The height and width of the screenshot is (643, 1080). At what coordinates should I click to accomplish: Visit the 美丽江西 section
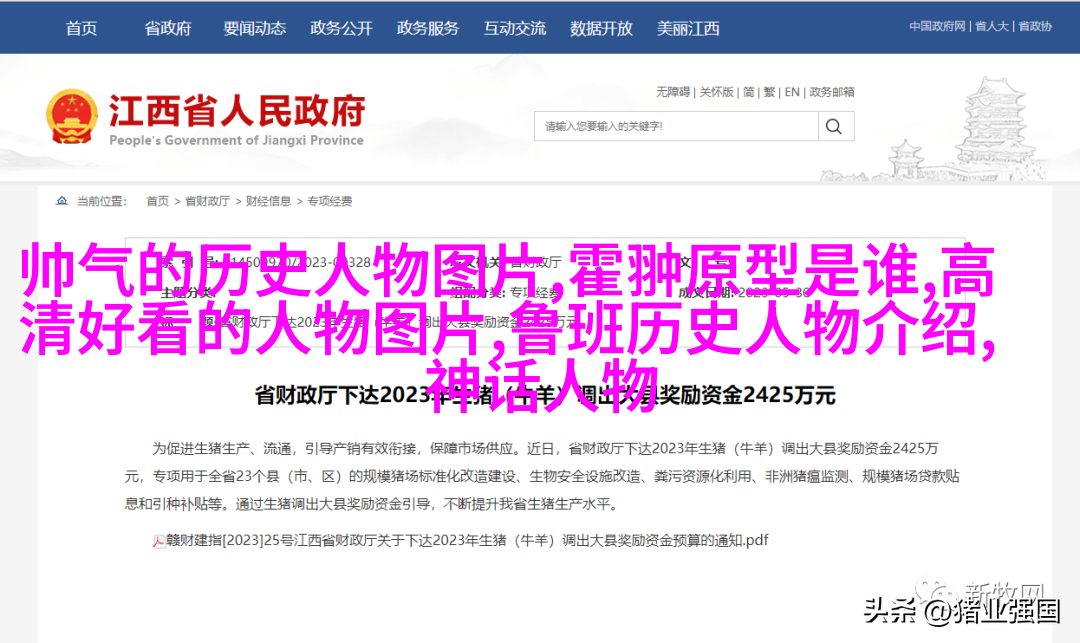[x=688, y=28]
